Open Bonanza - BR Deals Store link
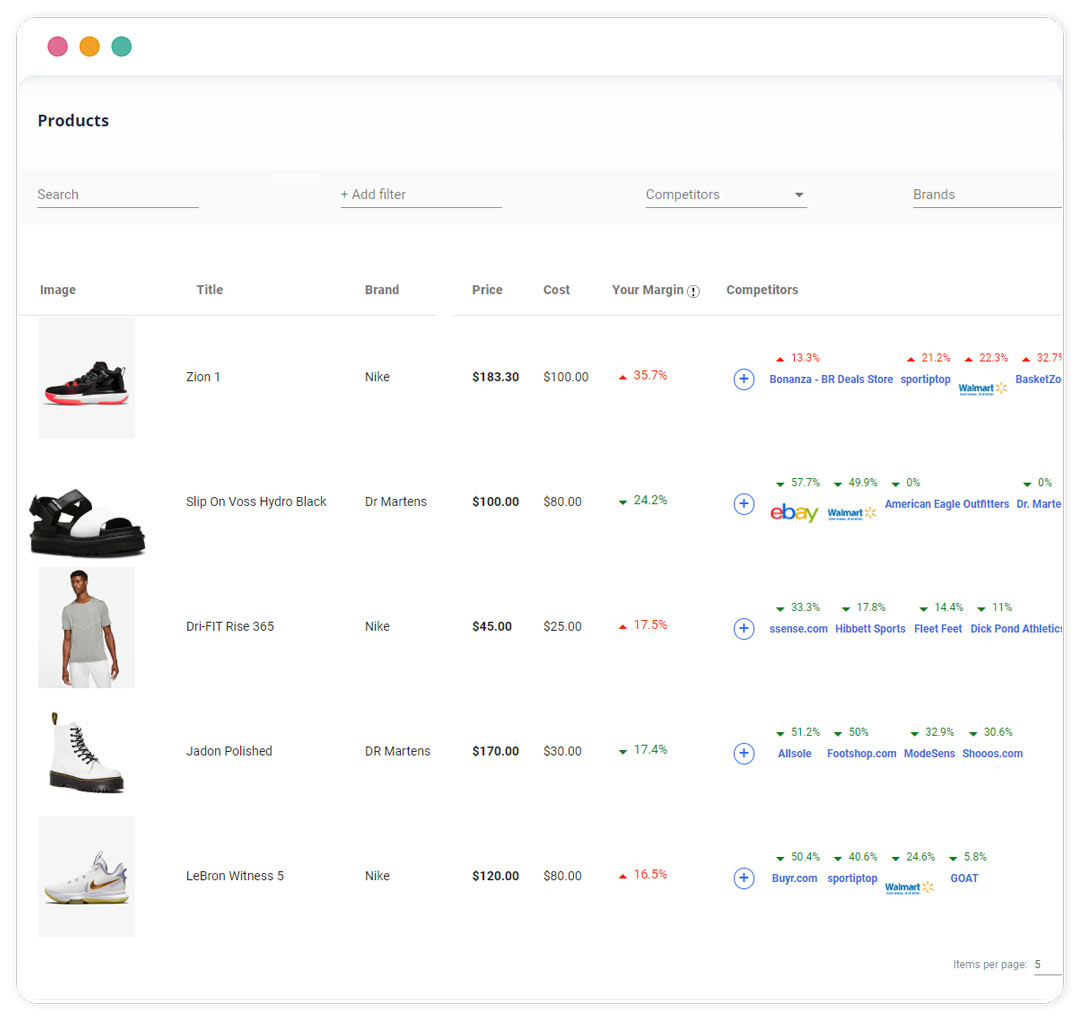 click(831, 379)
